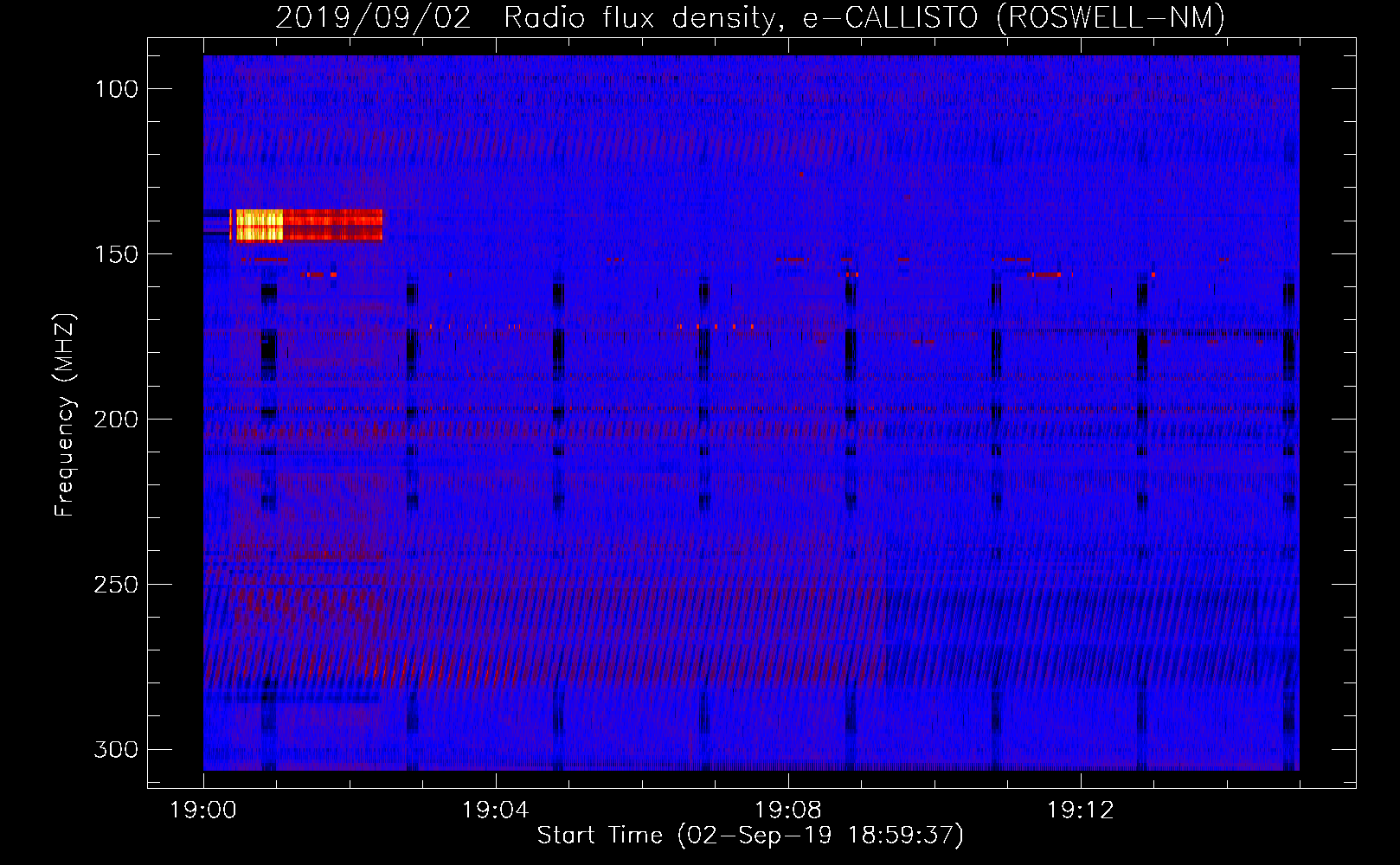Click the 250 frequency tick label
Viewport: 1400px width, 865px height.
point(115,585)
